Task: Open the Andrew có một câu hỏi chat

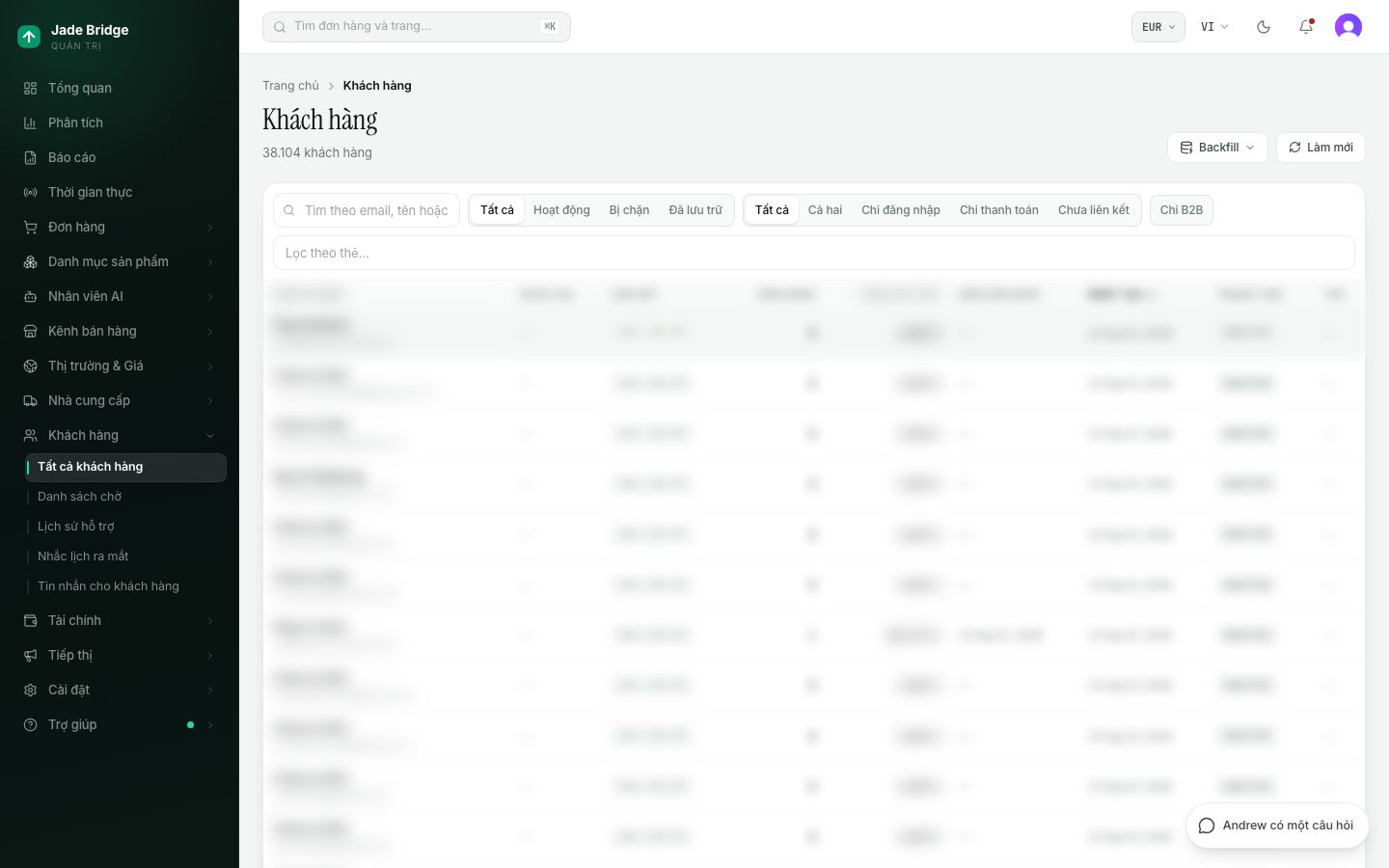Action: pyautogui.click(x=1277, y=826)
